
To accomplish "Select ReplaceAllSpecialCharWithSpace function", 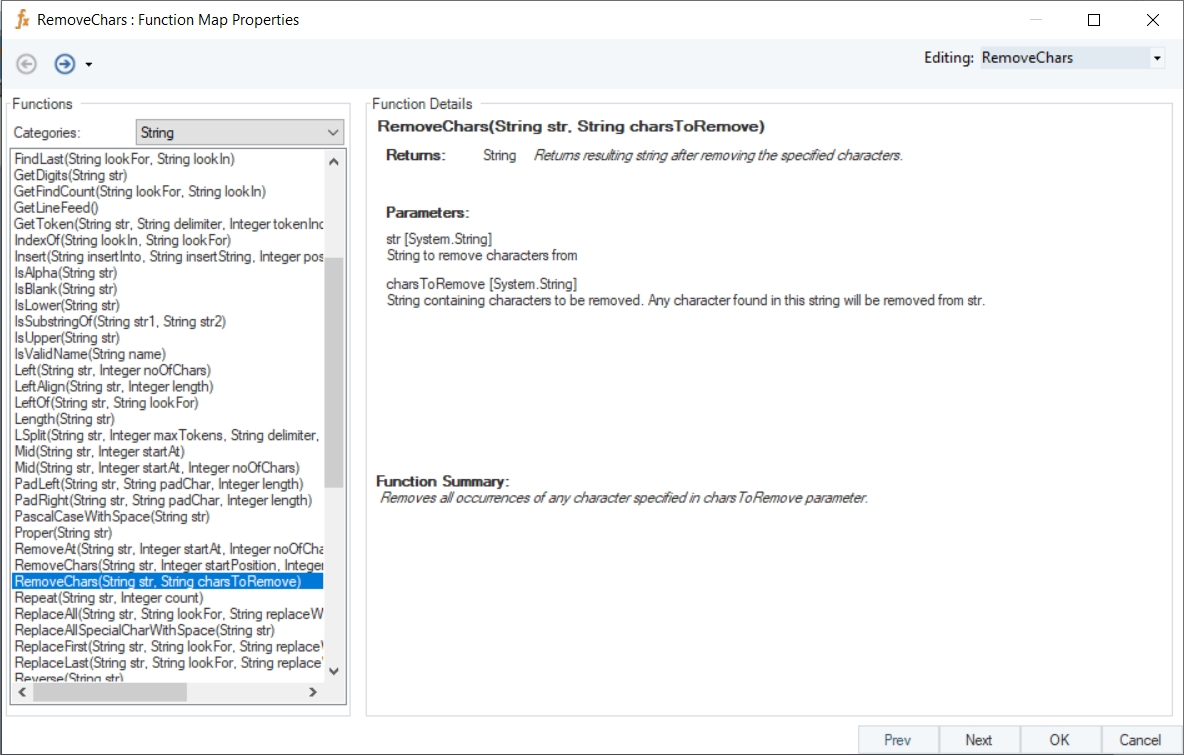I will tap(144, 631).
